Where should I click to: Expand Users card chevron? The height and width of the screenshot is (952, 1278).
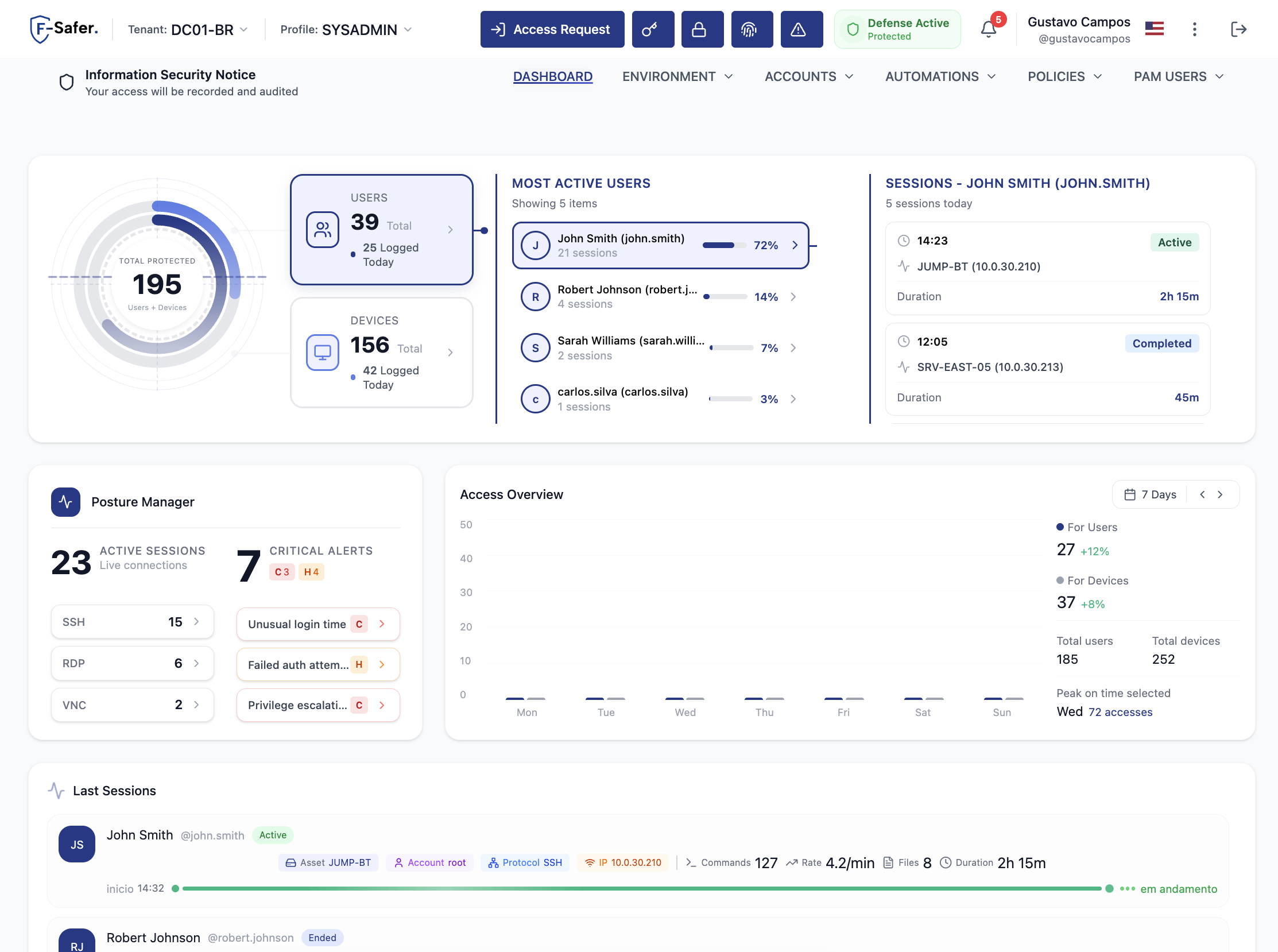(451, 230)
